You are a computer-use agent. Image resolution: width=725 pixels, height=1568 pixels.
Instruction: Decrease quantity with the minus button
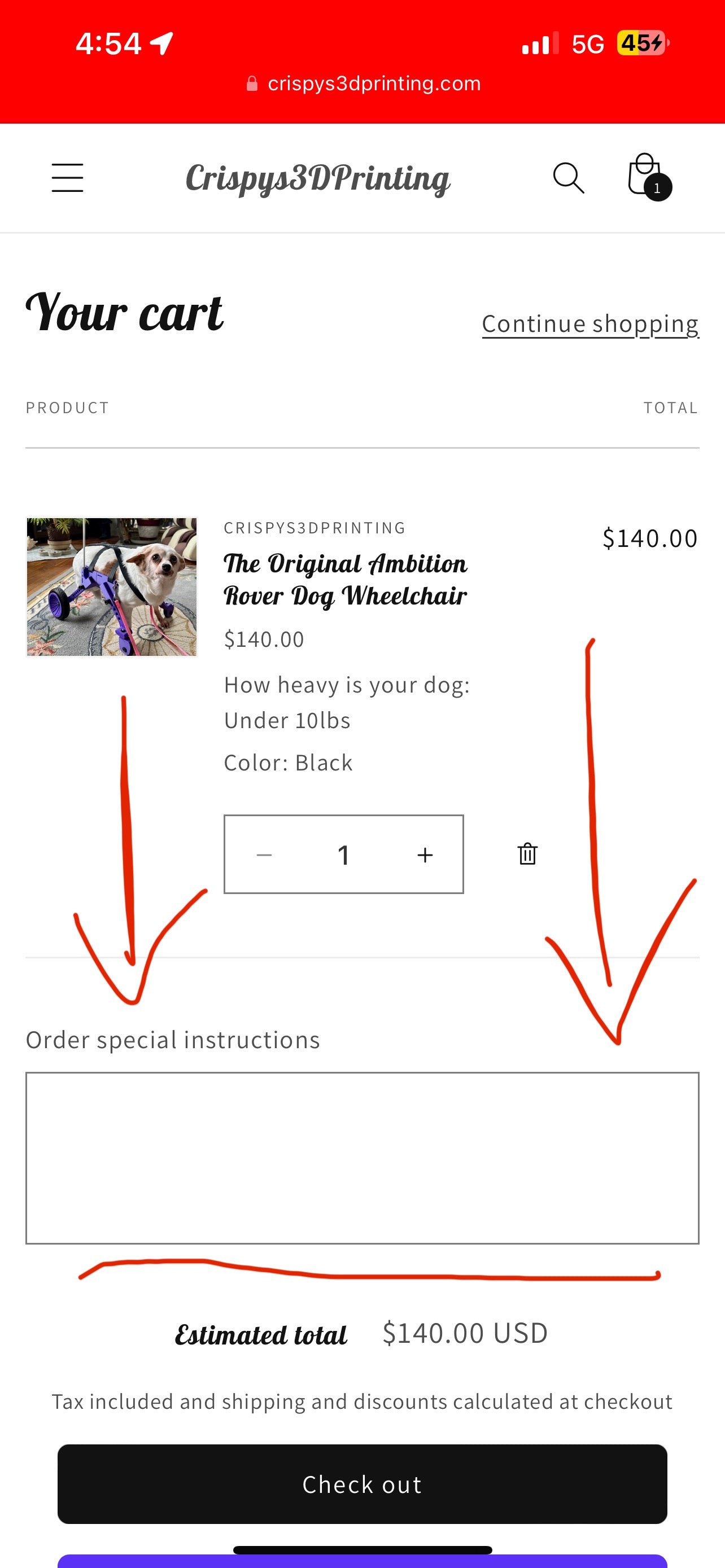[x=264, y=855]
